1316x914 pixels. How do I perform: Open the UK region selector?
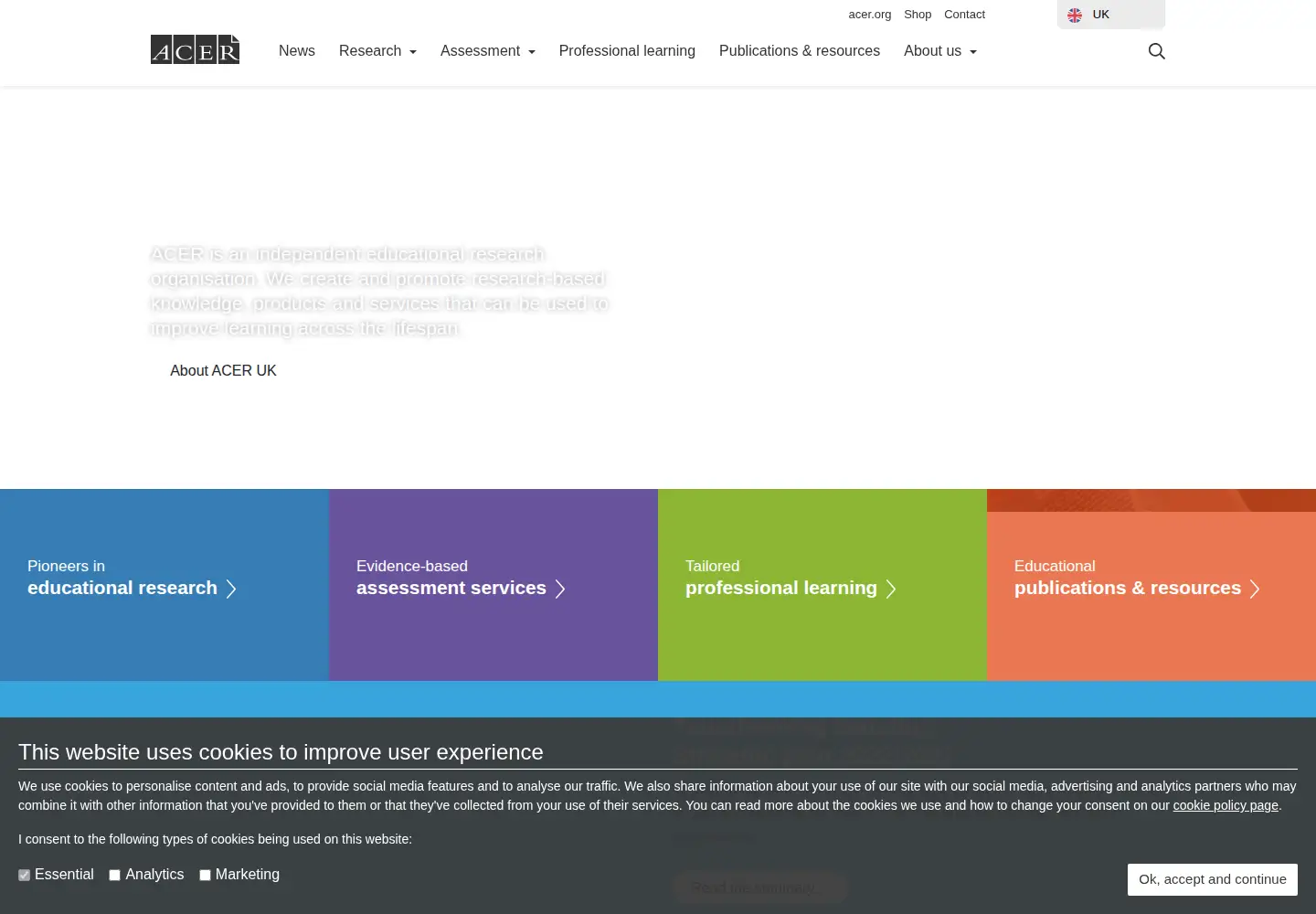(1111, 15)
